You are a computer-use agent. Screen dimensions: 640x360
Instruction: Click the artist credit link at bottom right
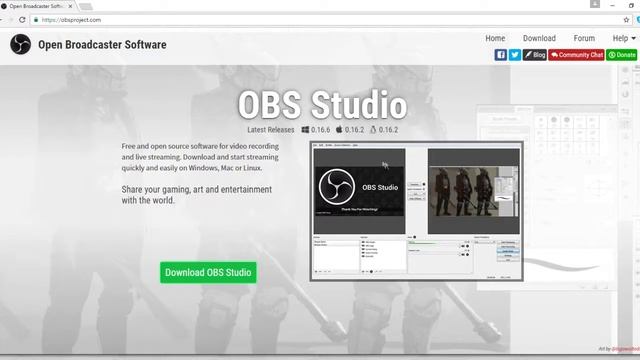point(625,349)
